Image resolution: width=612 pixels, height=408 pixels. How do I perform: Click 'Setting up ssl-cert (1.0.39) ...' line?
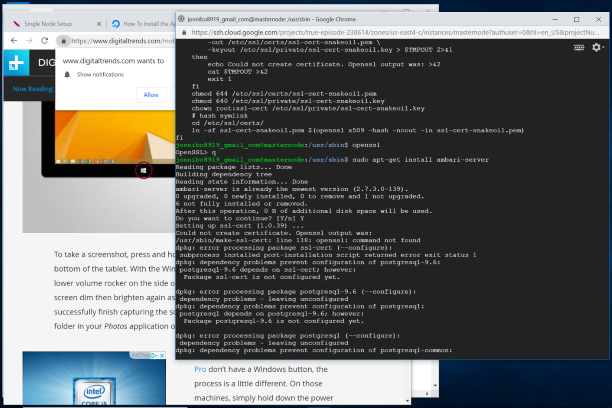[x=240, y=226]
